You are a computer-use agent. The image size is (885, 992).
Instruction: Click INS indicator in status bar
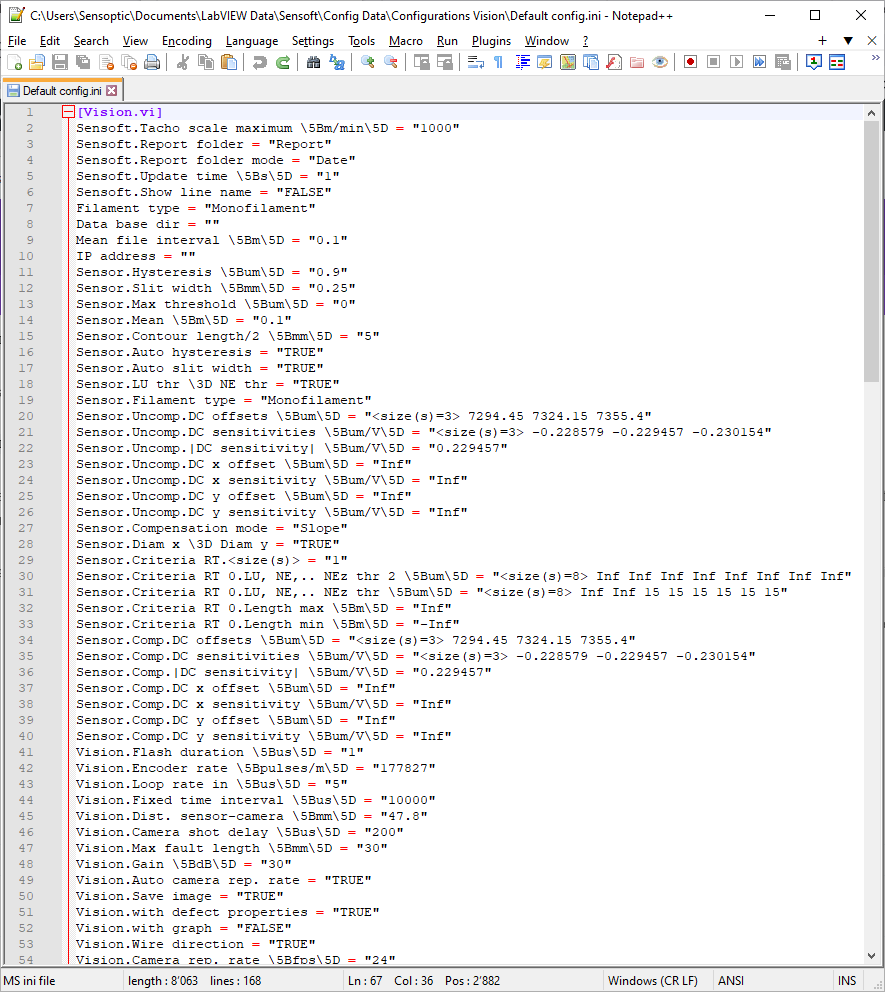(x=846, y=981)
